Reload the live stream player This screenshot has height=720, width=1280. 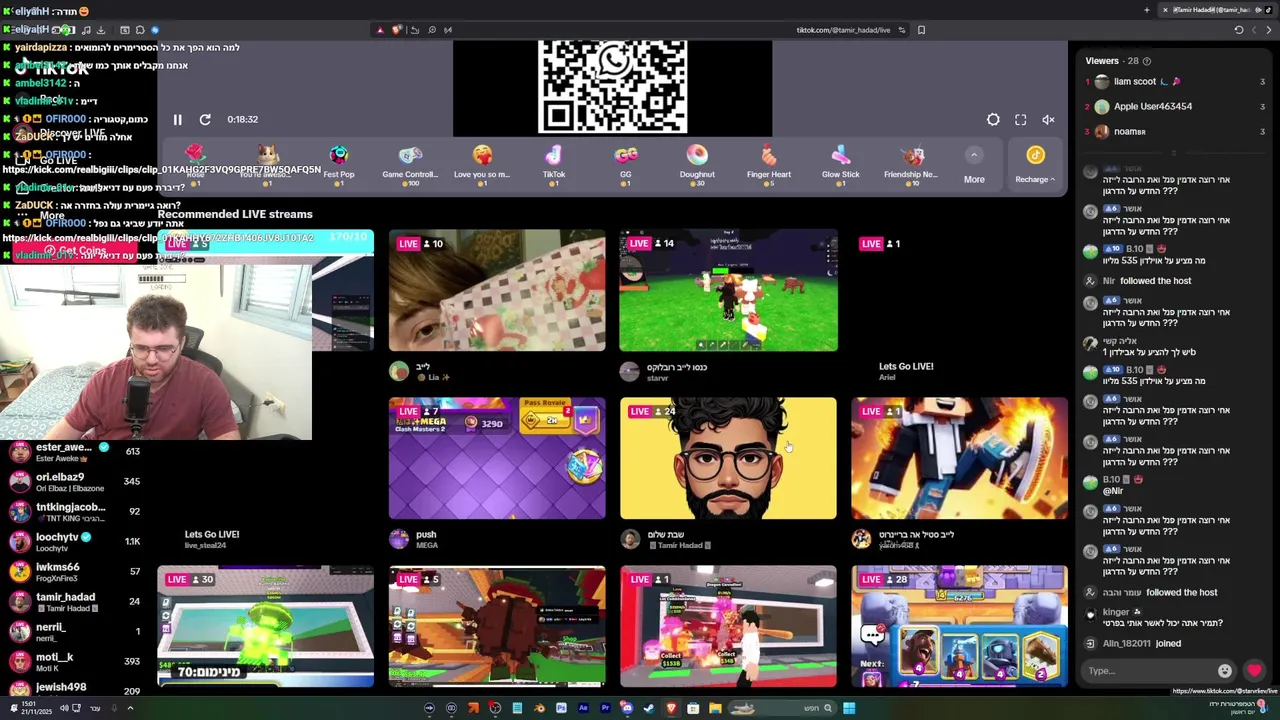point(205,119)
